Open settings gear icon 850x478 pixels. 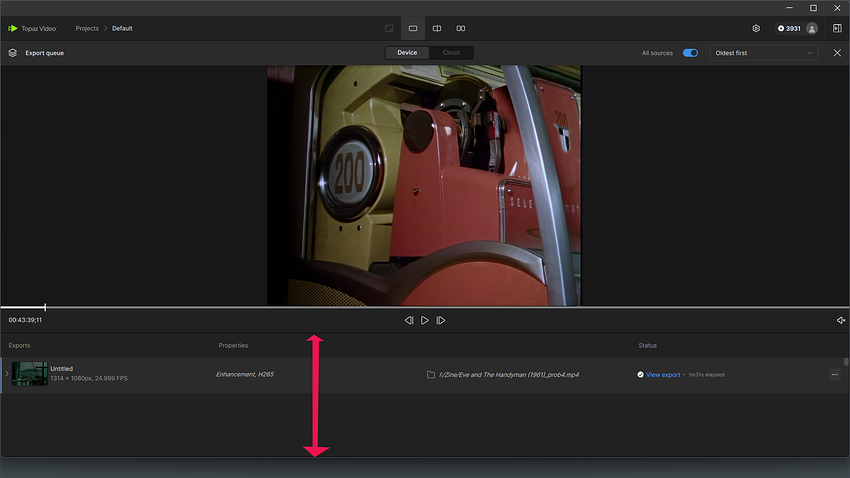tap(756, 28)
